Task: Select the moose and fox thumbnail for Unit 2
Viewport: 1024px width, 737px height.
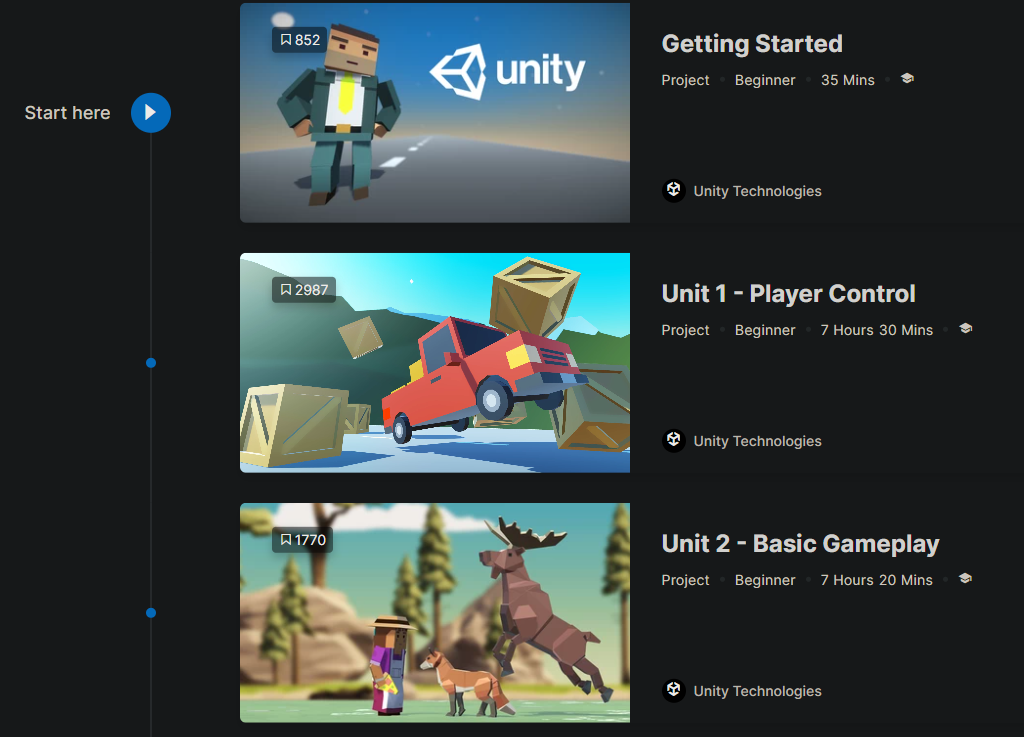Action: (435, 613)
